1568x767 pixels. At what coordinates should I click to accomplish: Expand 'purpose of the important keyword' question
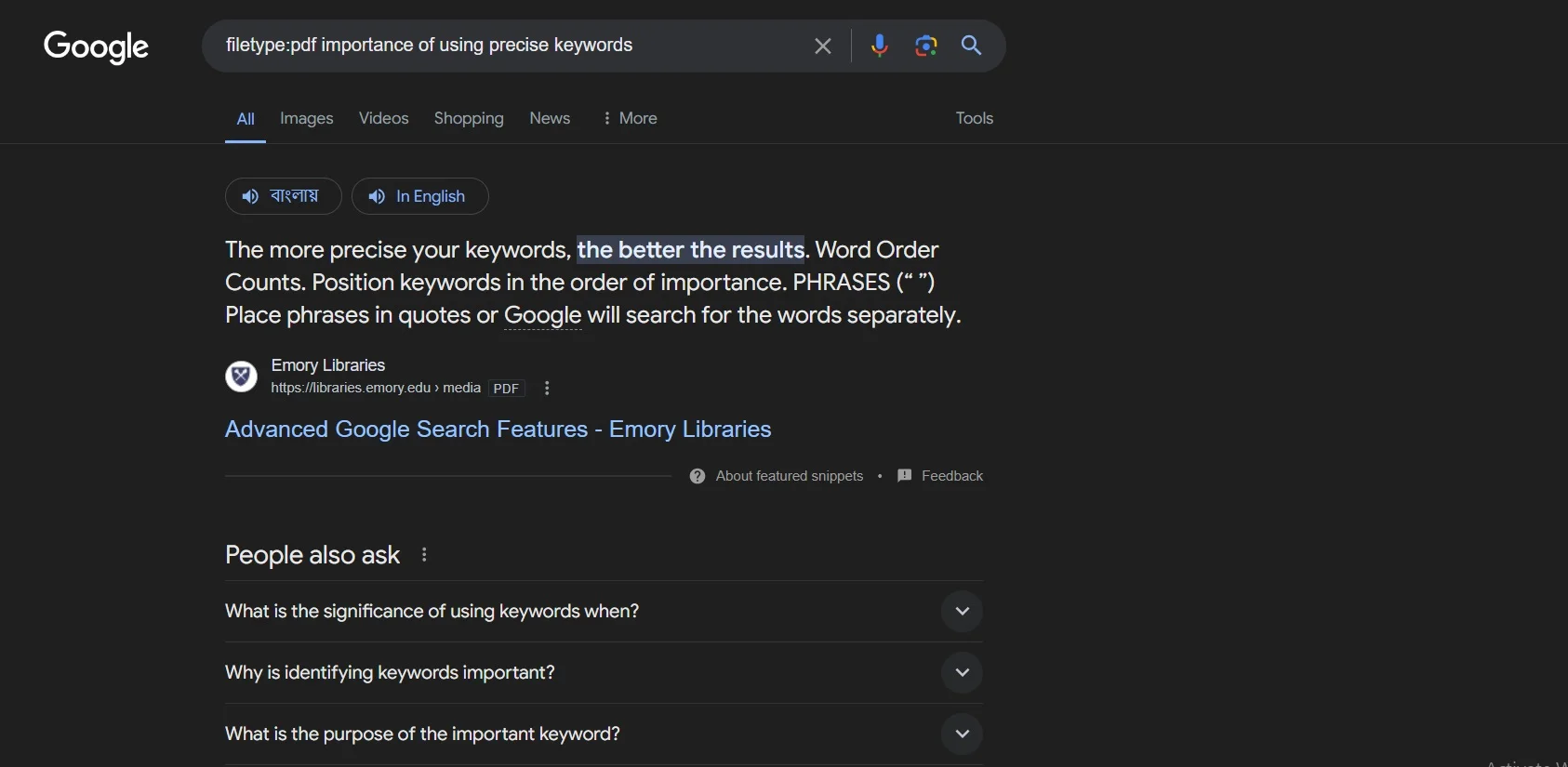[x=604, y=734]
